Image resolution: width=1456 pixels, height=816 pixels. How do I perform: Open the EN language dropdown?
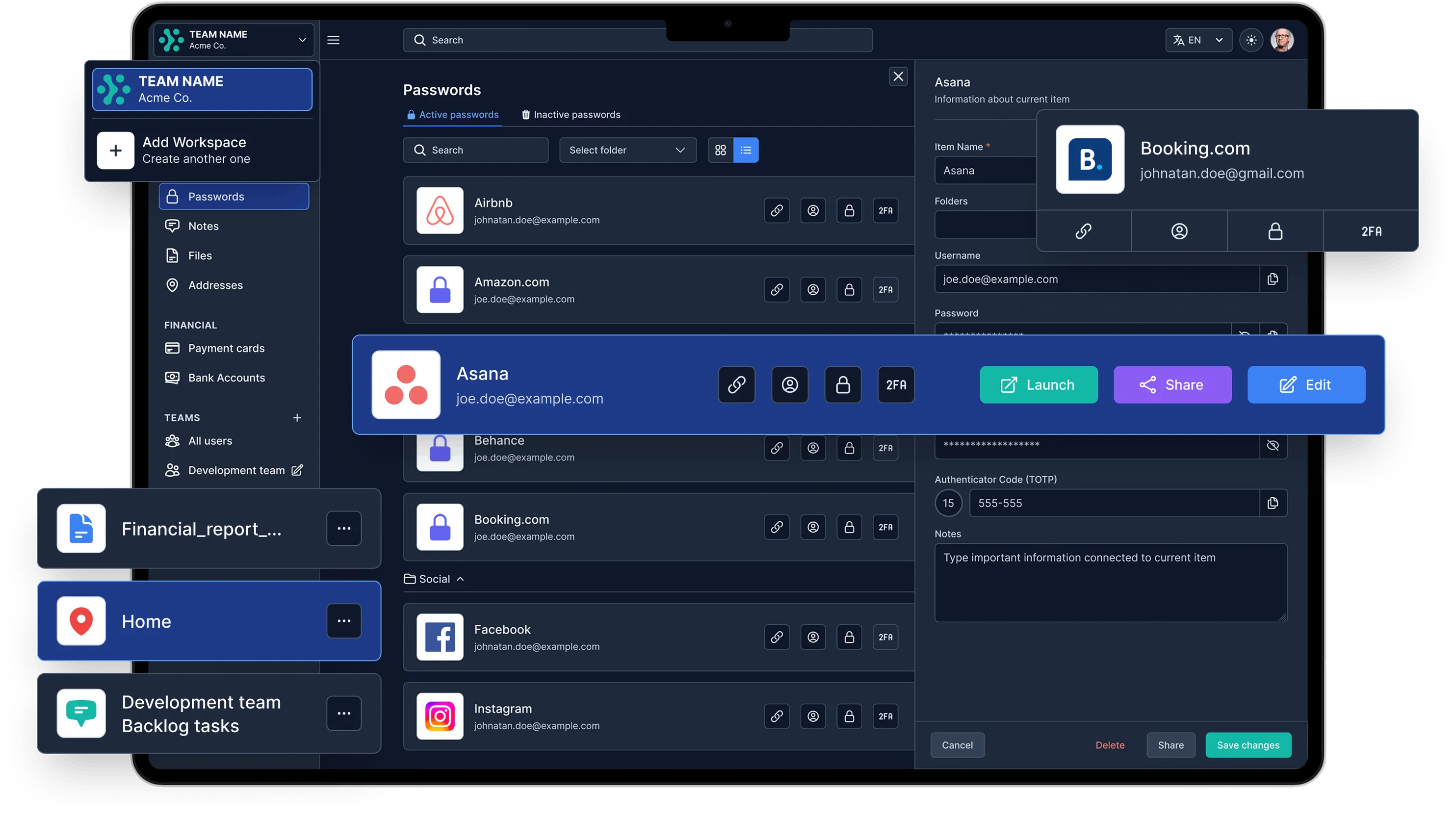(x=1198, y=40)
